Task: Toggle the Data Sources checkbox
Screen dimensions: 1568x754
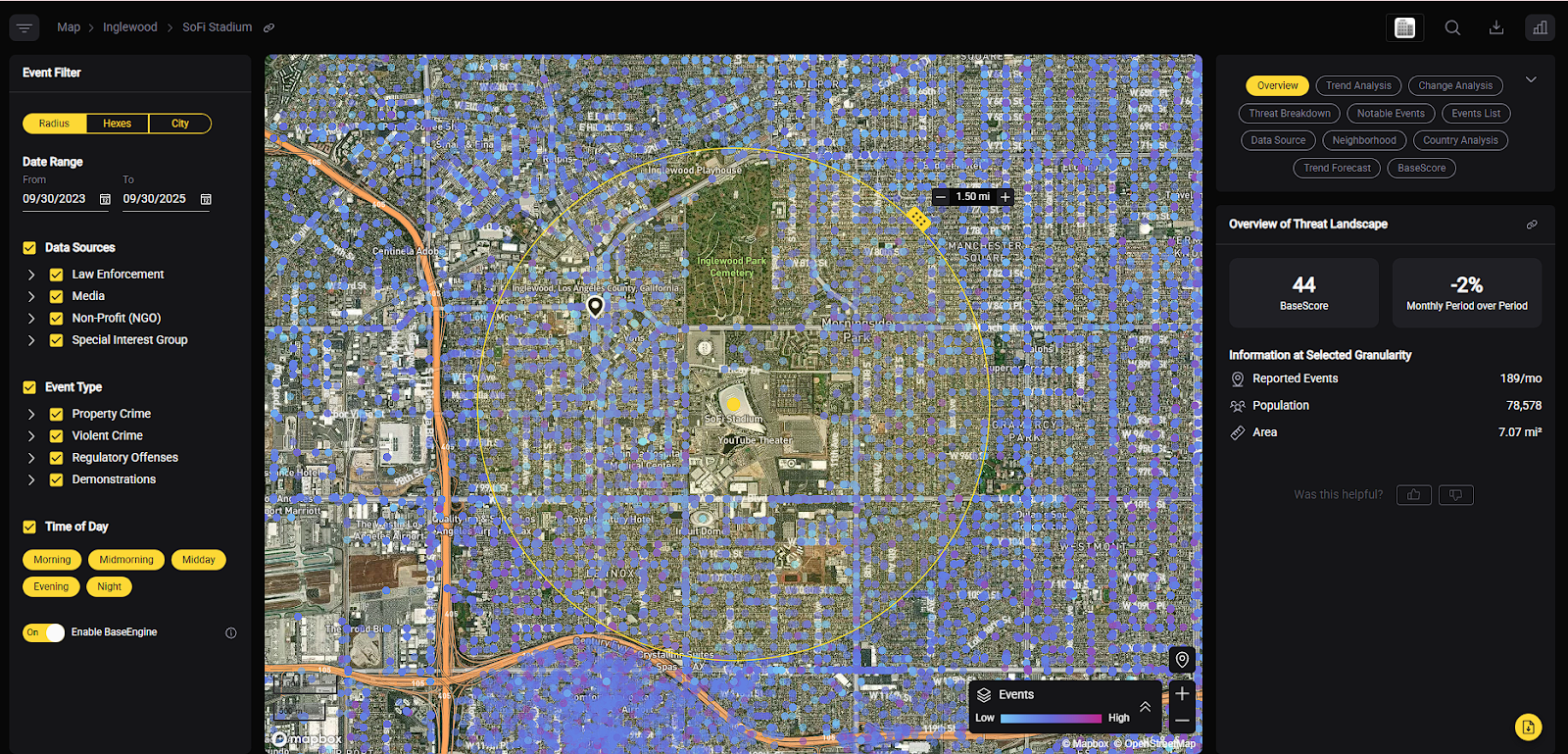Action: click(29, 248)
